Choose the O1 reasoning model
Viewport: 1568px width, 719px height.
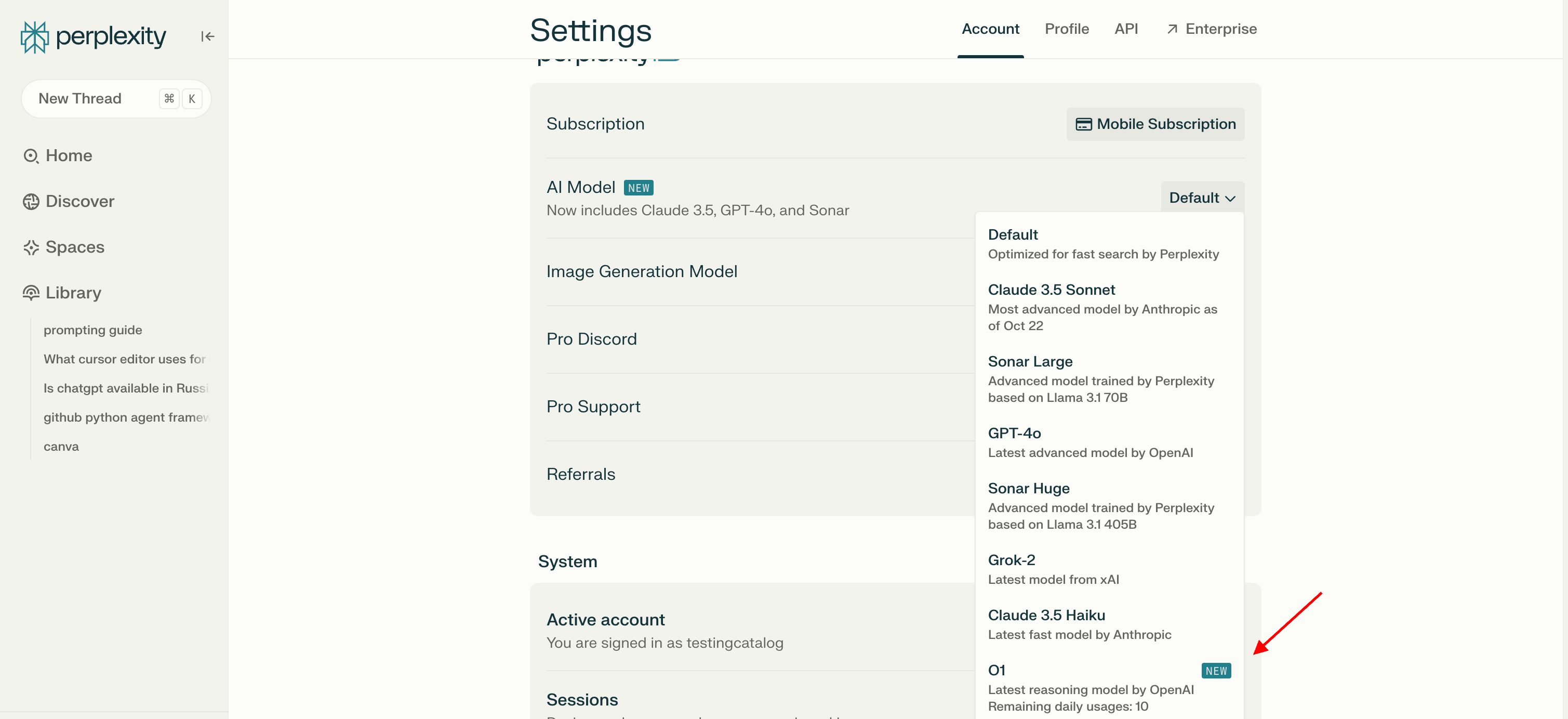click(x=1109, y=687)
